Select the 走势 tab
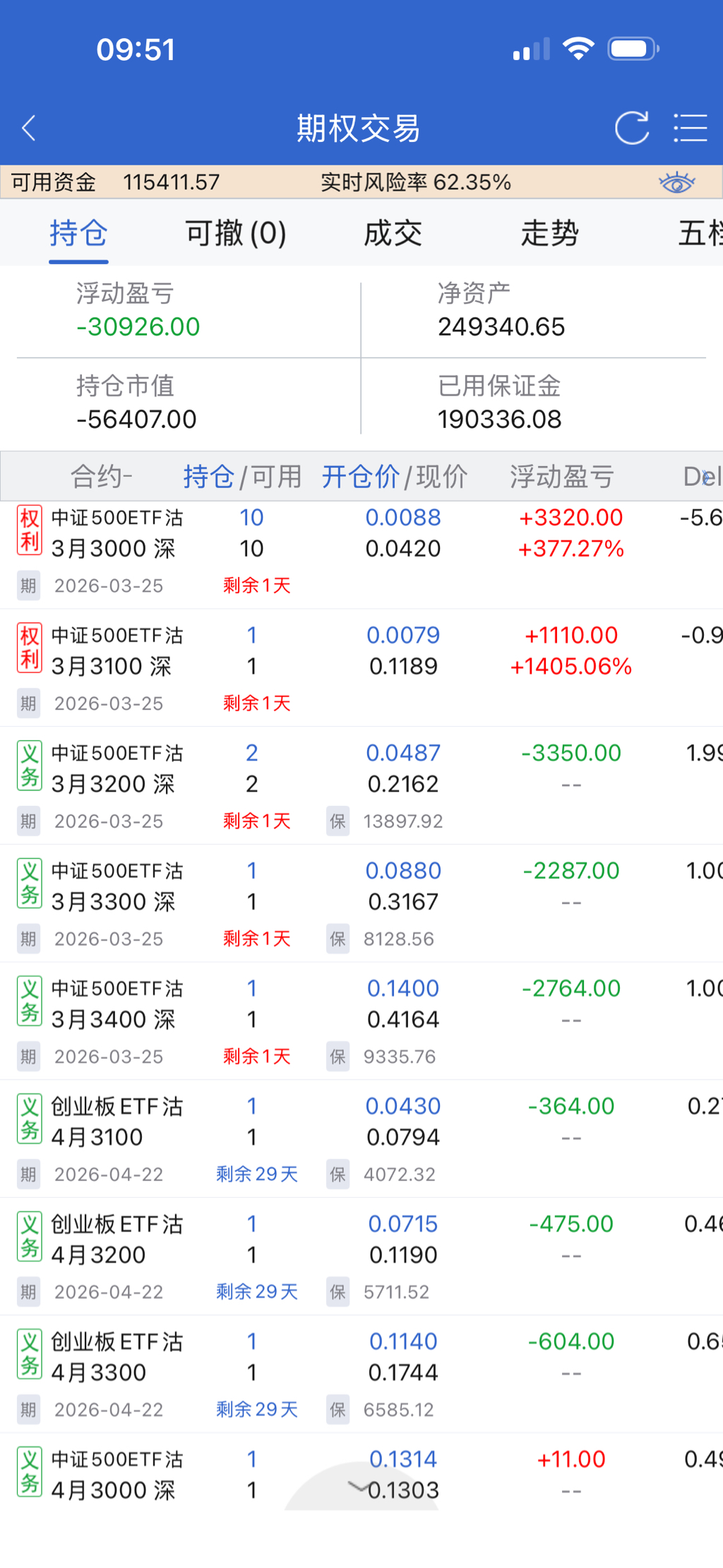The image size is (723, 1568). 549,233
